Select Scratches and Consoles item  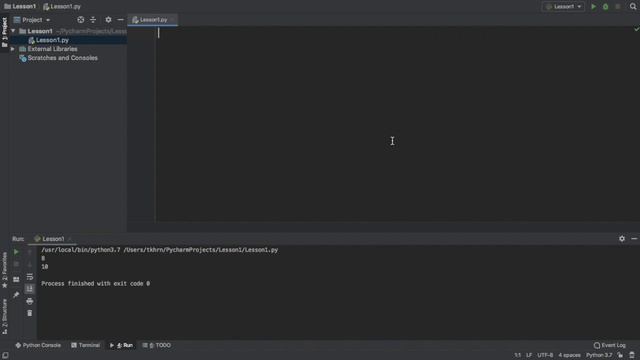coord(62,58)
